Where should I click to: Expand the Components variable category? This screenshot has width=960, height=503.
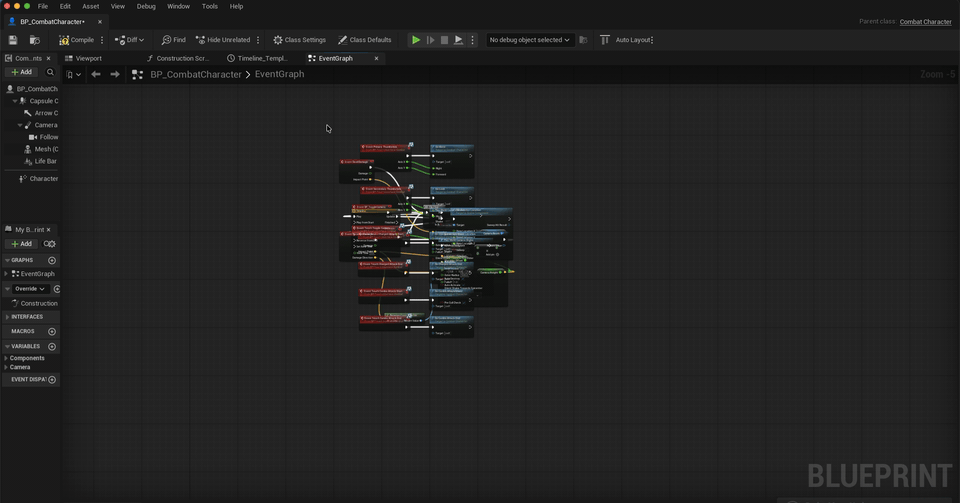(x=6, y=358)
